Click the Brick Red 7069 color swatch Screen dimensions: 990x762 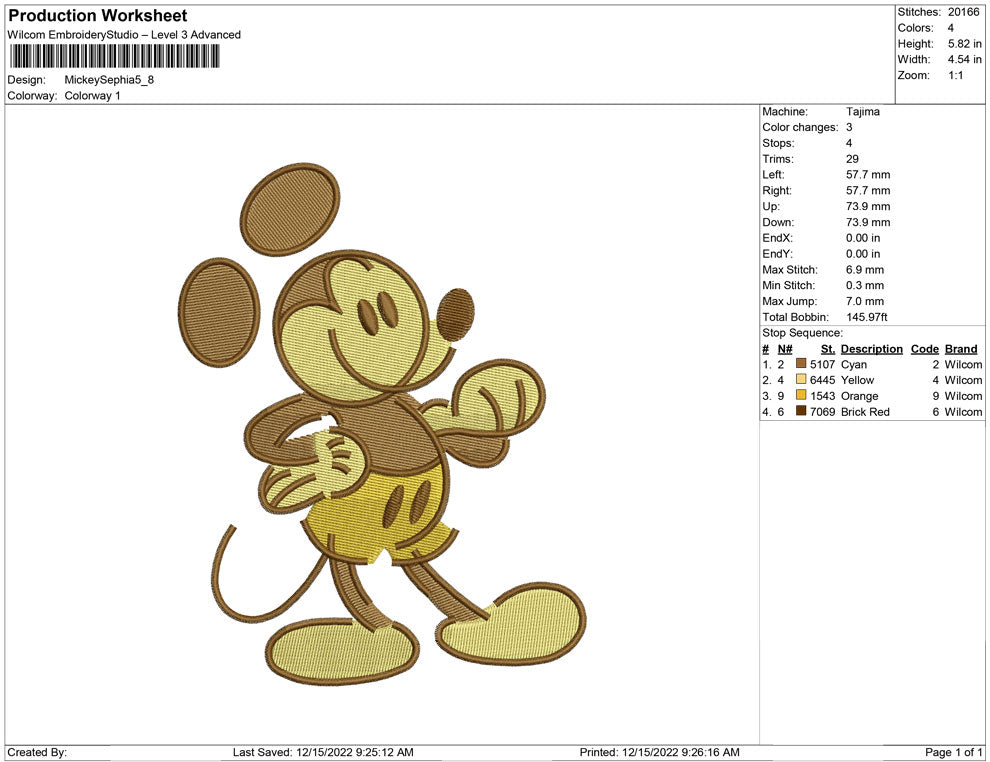(x=801, y=411)
